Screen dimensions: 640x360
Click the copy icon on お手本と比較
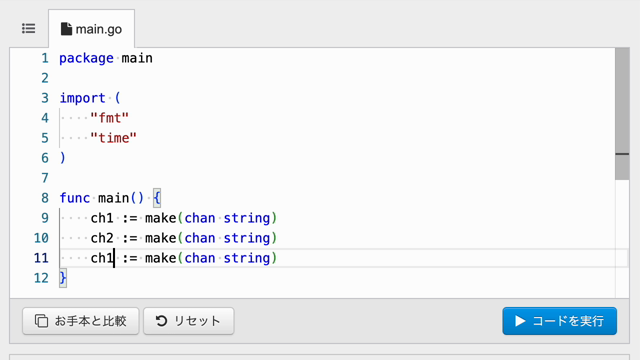click(x=41, y=321)
